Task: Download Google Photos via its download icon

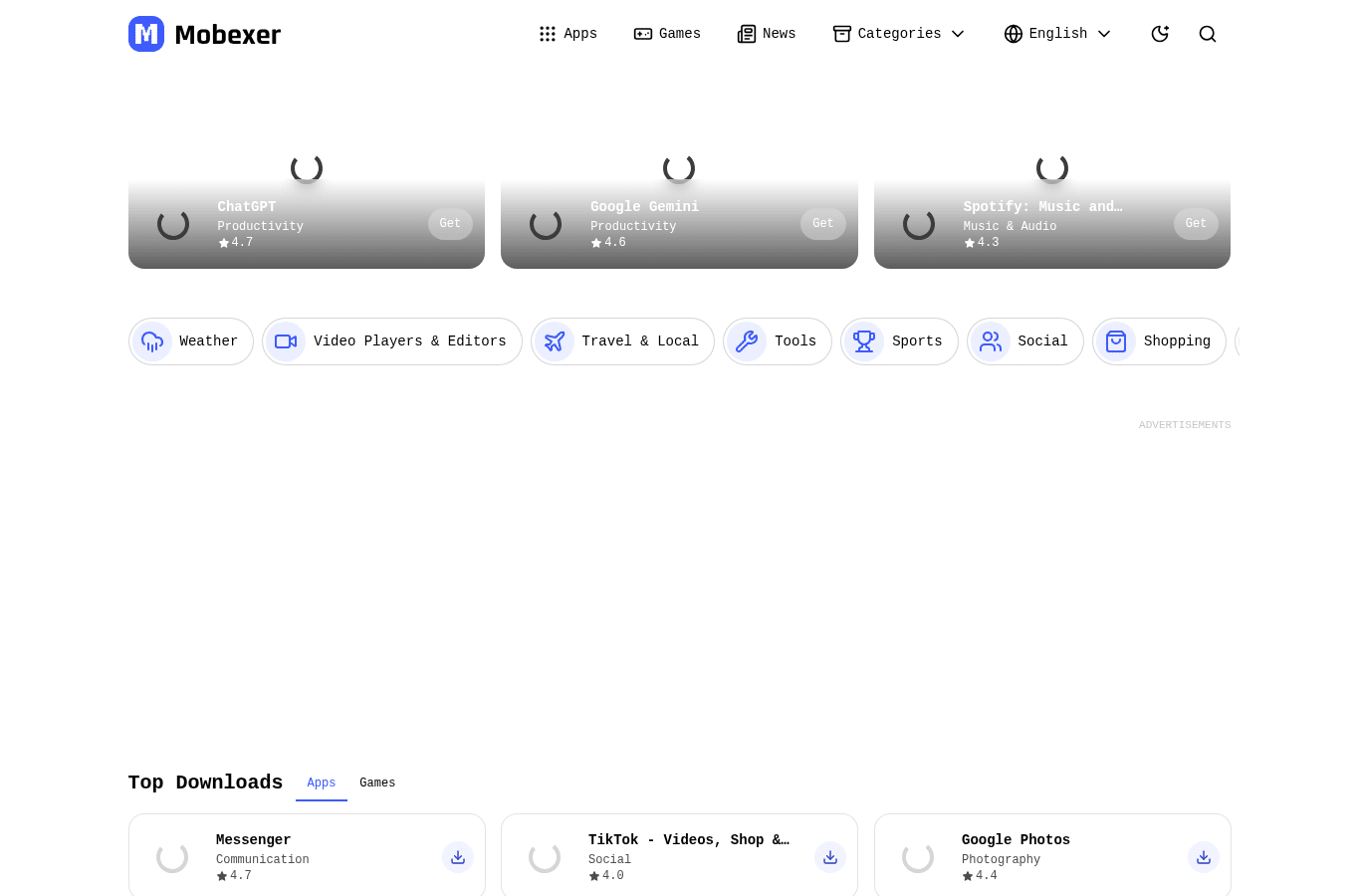Action: [1204, 857]
